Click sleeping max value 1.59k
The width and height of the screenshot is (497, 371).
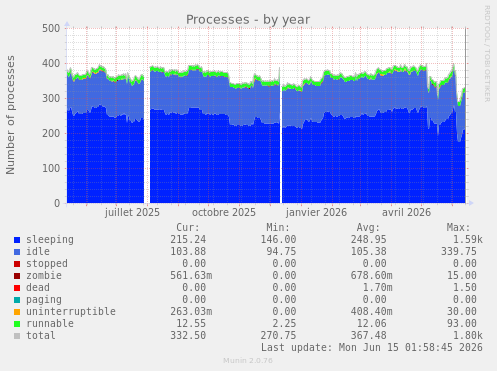pyautogui.click(x=468, y=240)
